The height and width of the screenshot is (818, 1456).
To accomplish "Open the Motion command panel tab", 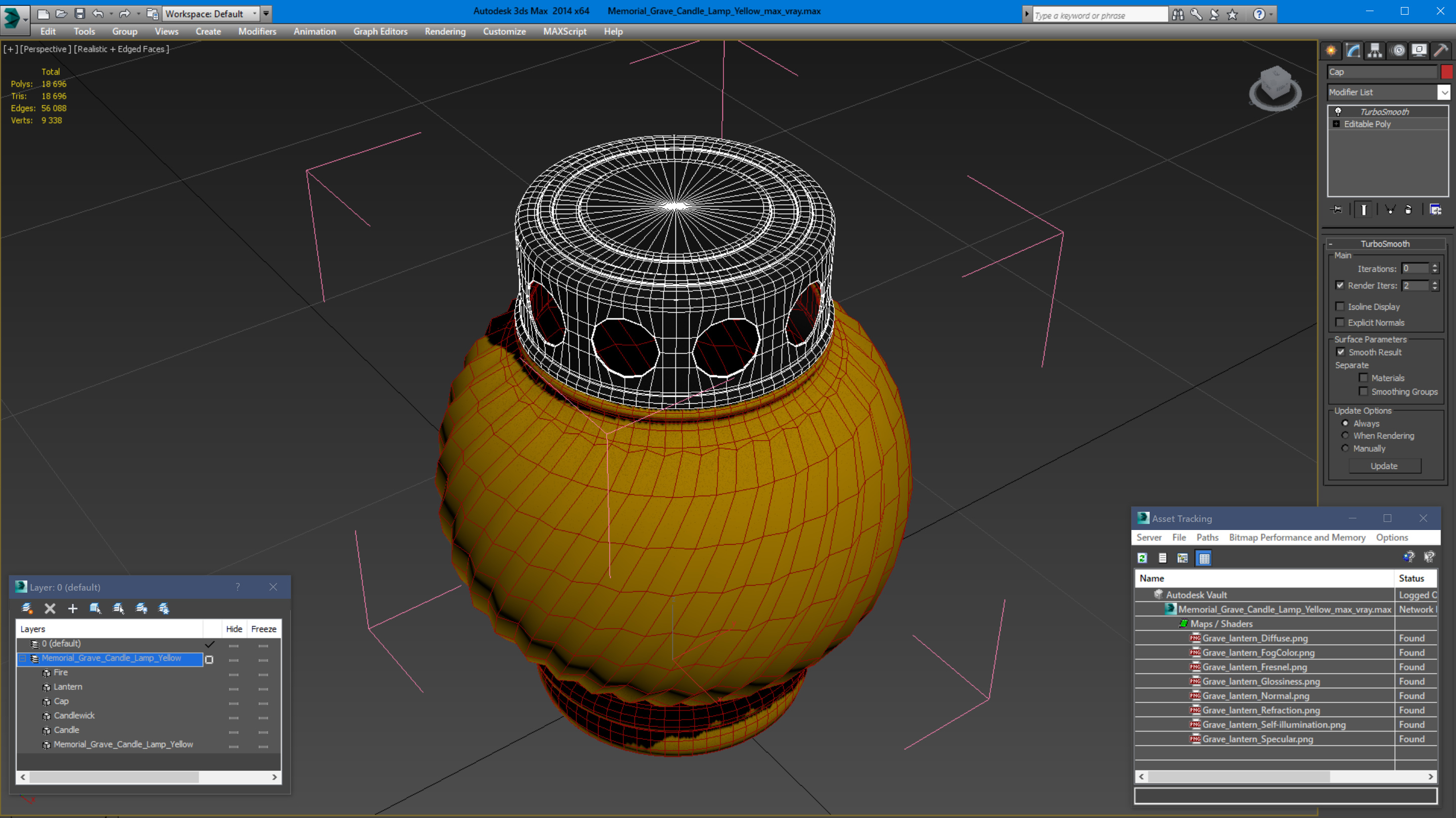I will click(1398, 51).
